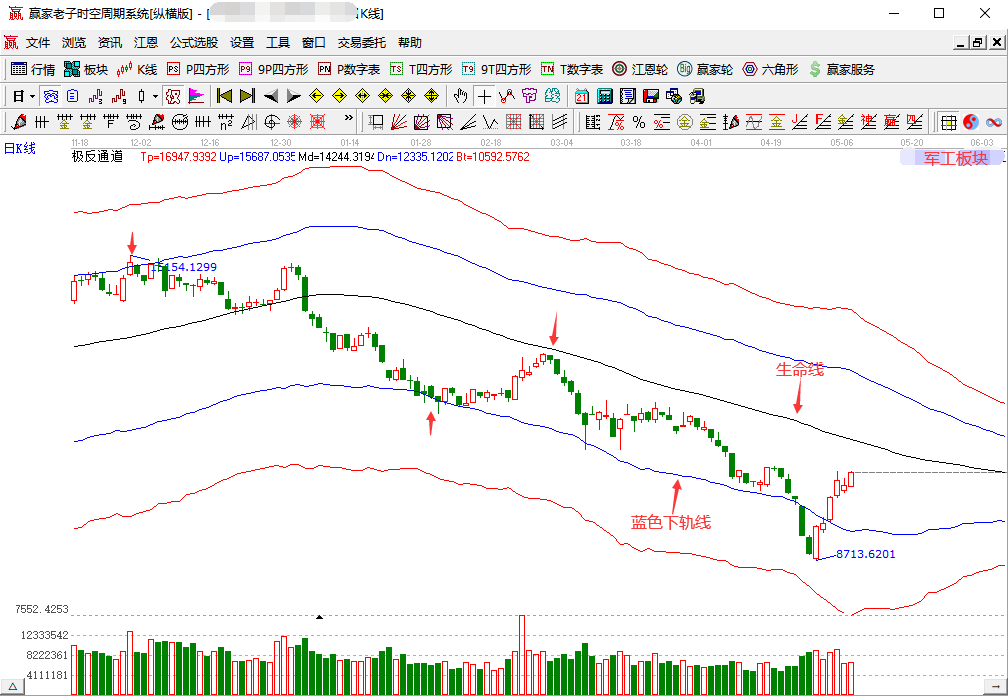Image resolution: width=1008 pixels, height=696 pixels.
Task: Select the spiral ruler tool
Action: (134, 121)
